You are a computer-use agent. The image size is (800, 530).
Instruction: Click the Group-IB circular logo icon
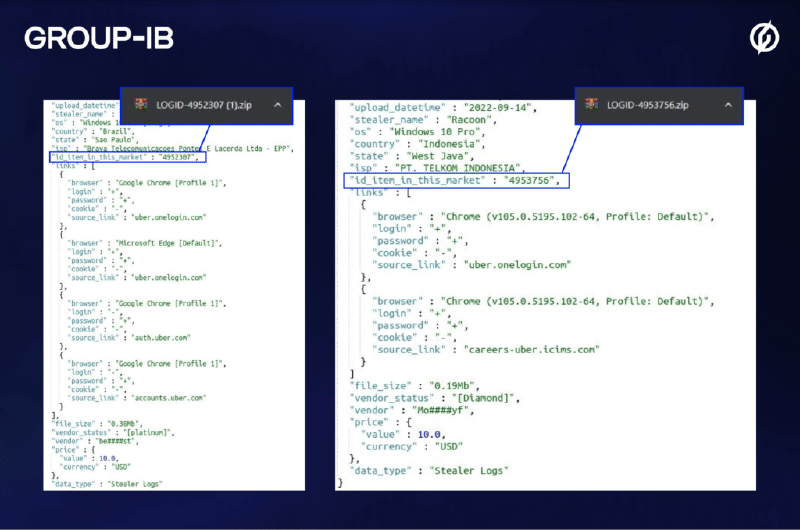pos(765,38)
